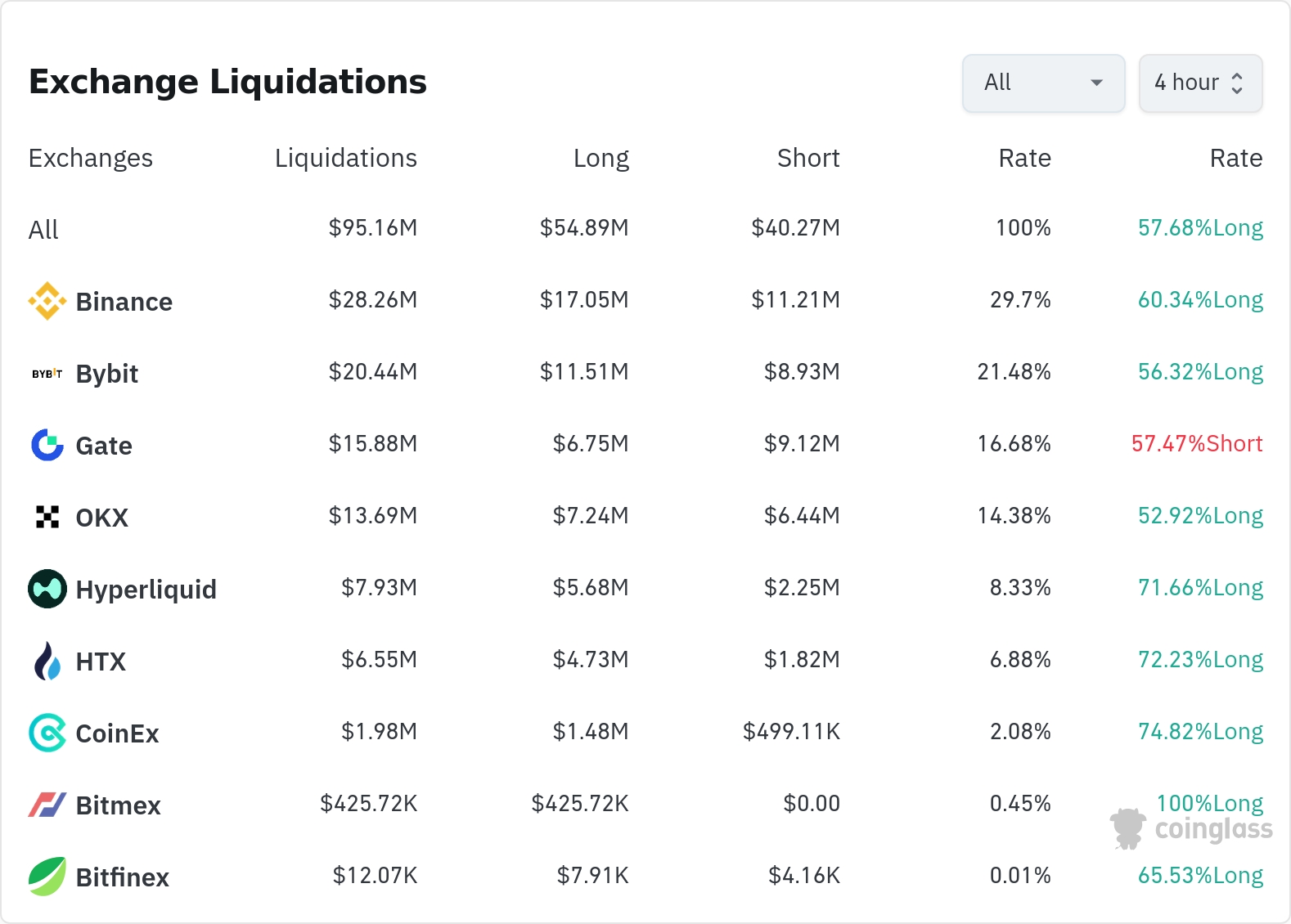Click the Bybit logo icon

[47, 374]
